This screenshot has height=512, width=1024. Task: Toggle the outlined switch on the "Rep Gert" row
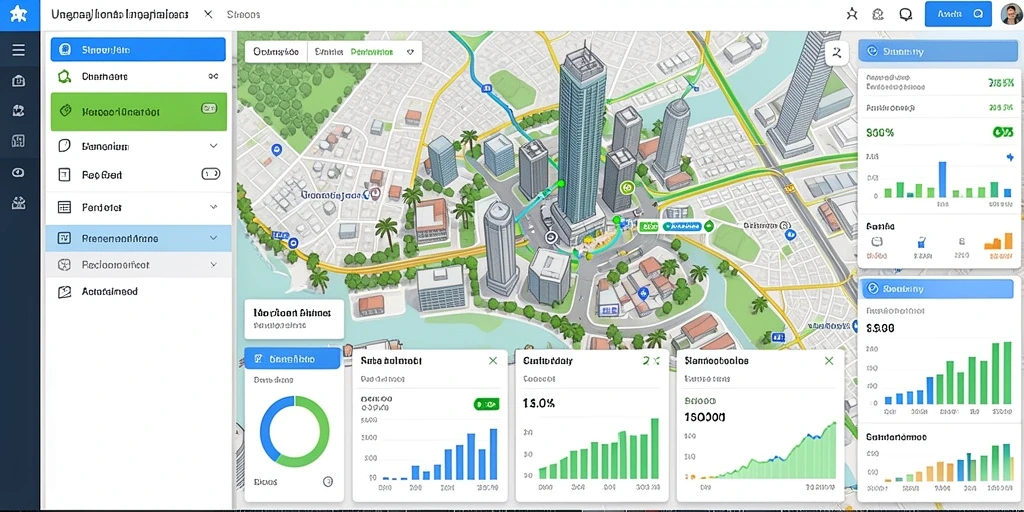coord(210,174)
